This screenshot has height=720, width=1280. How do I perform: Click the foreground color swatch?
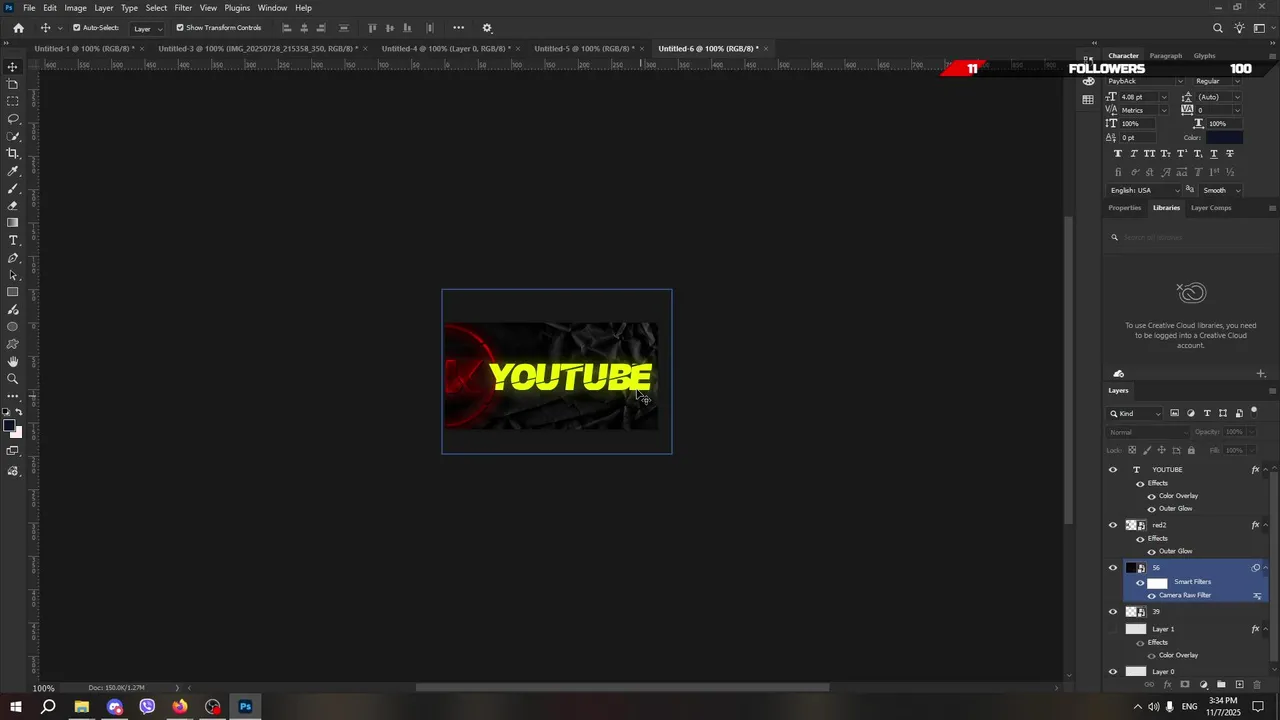9,427
